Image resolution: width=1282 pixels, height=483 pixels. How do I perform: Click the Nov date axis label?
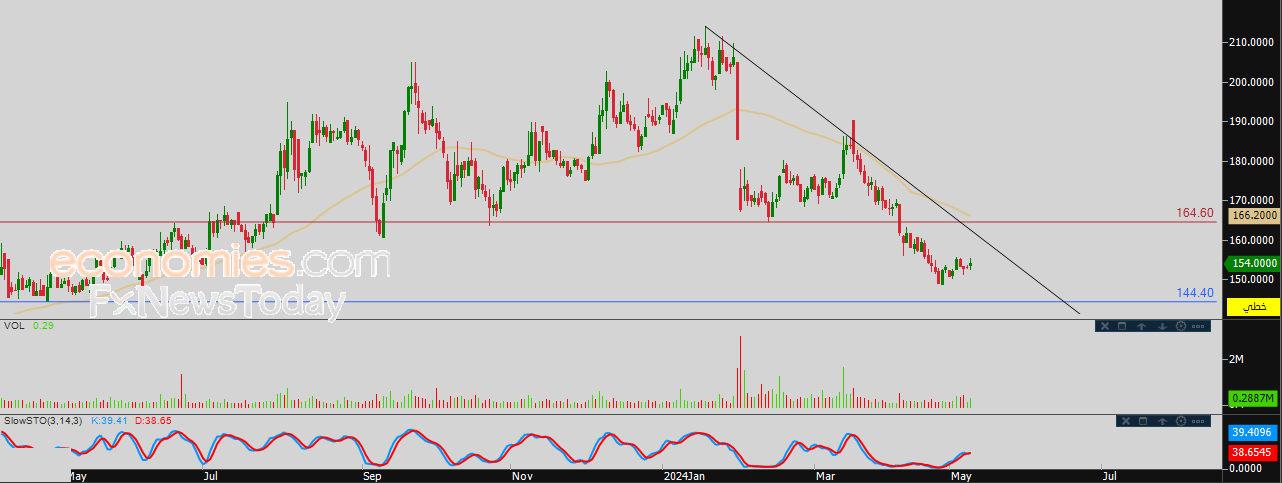522,477
